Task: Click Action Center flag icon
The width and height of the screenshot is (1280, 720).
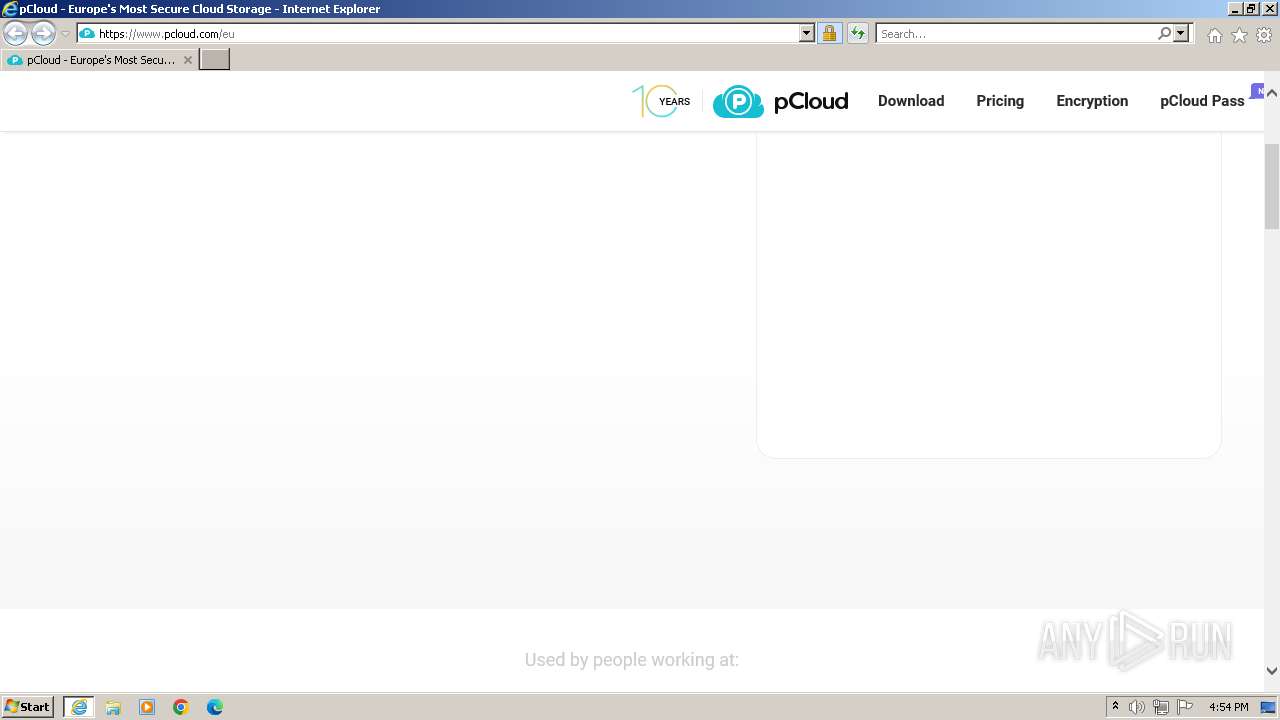Action: coord(1185,707)
